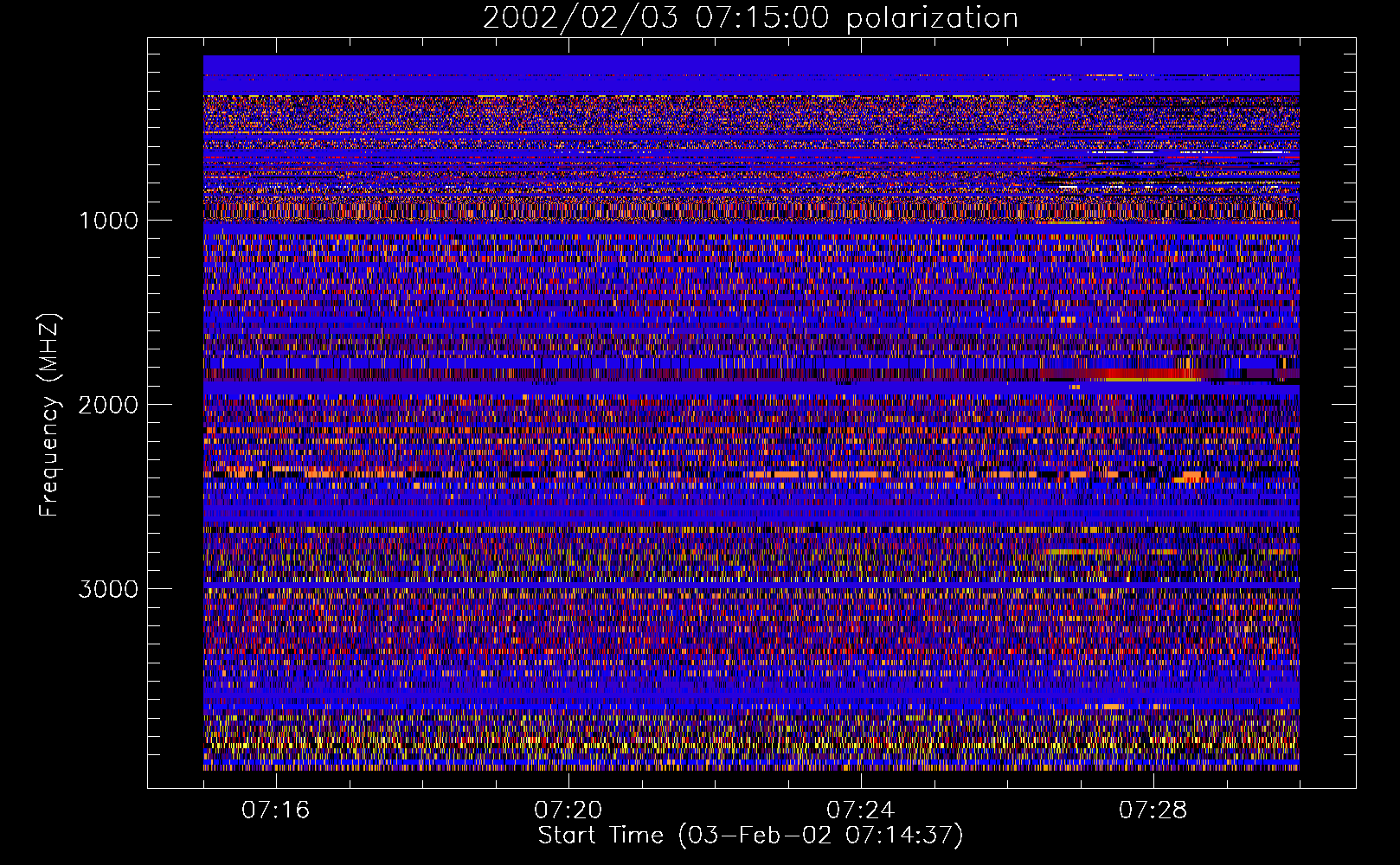Click the "07:20" time tick label

568,811
